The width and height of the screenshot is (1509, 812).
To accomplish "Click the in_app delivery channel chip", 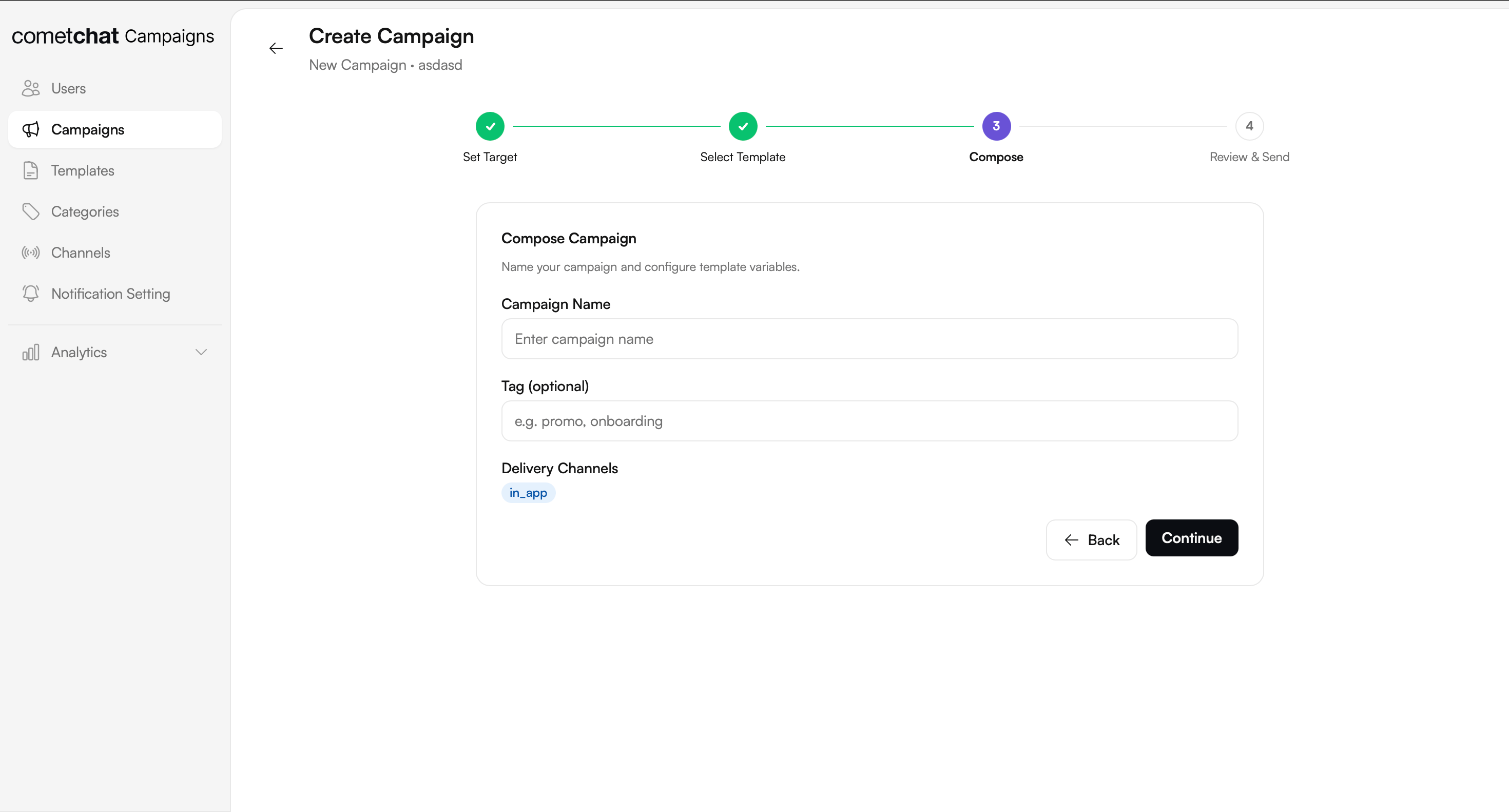I will tap(528, 493).
